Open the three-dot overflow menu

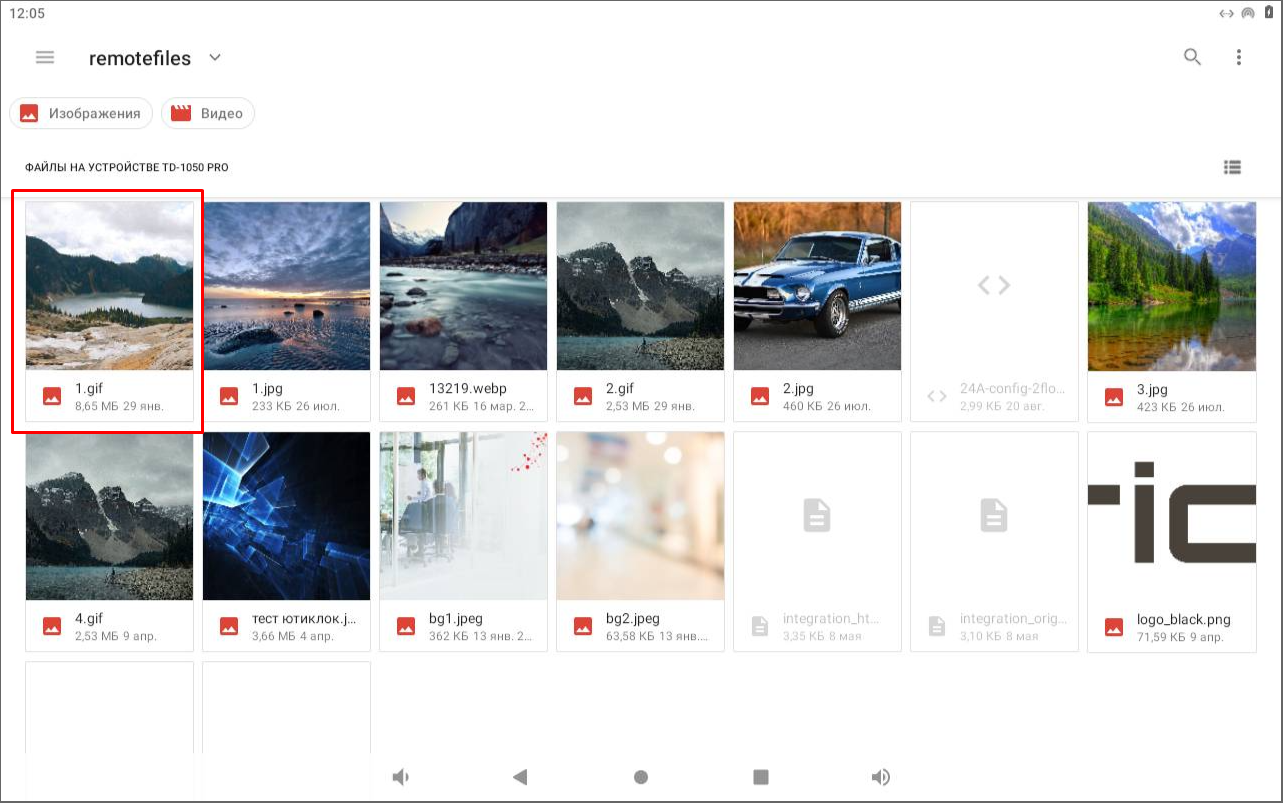(x=1239, y=57)
